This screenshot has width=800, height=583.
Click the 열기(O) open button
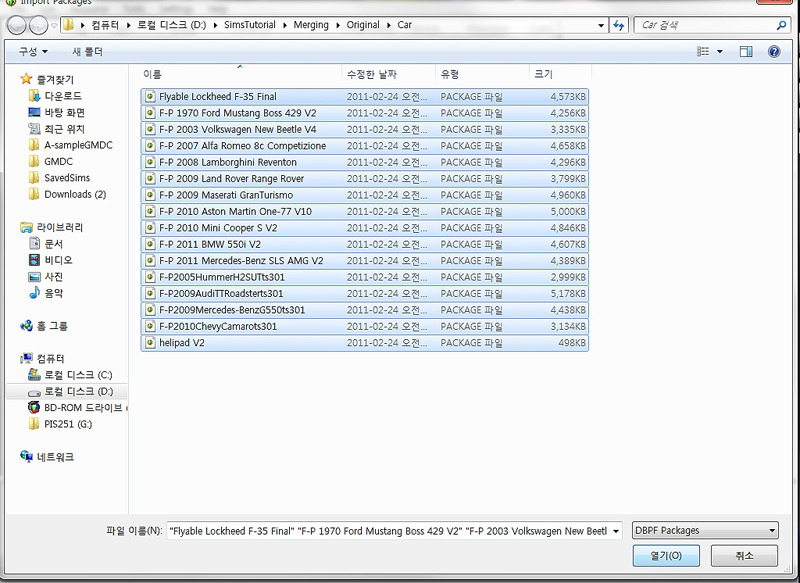click(666, 555)
